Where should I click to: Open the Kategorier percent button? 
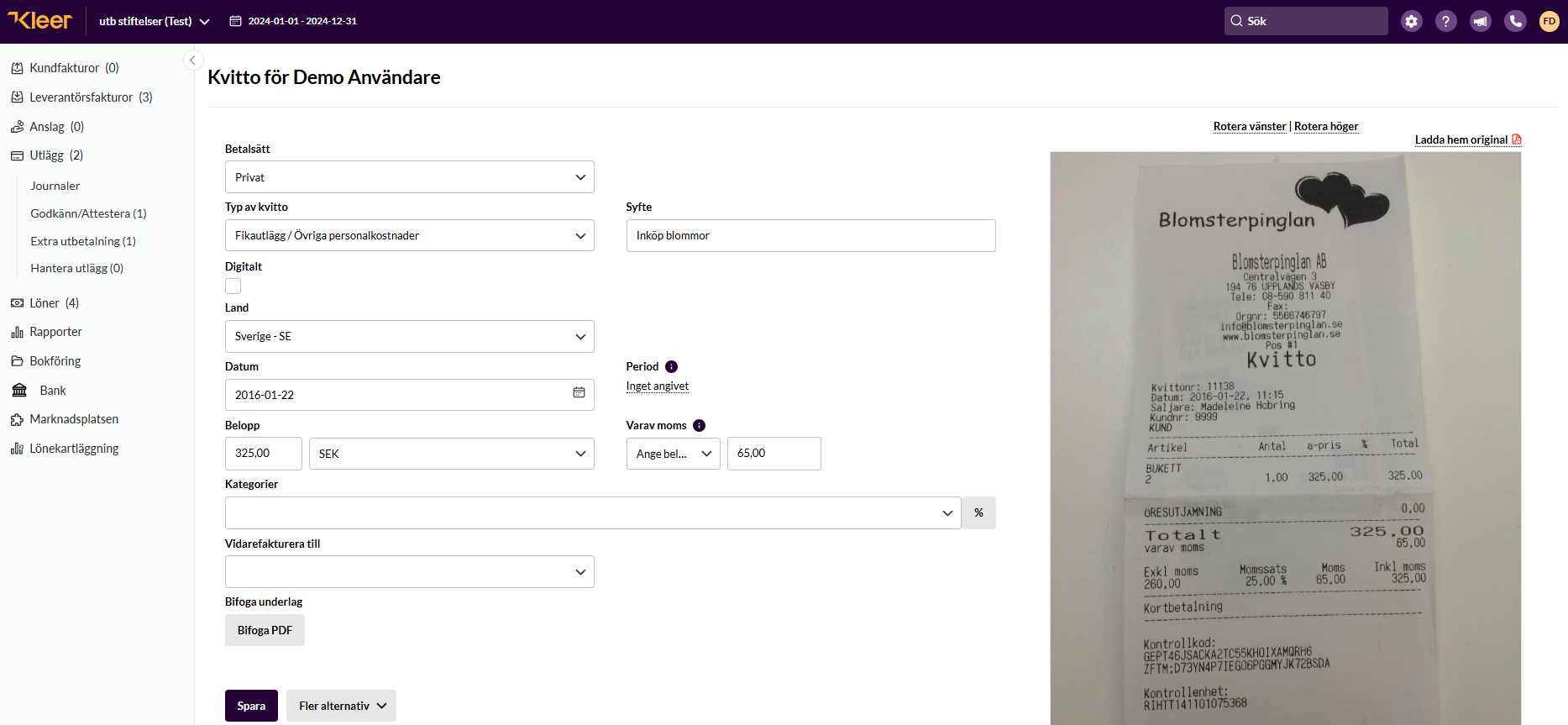[x=978, y=512]
